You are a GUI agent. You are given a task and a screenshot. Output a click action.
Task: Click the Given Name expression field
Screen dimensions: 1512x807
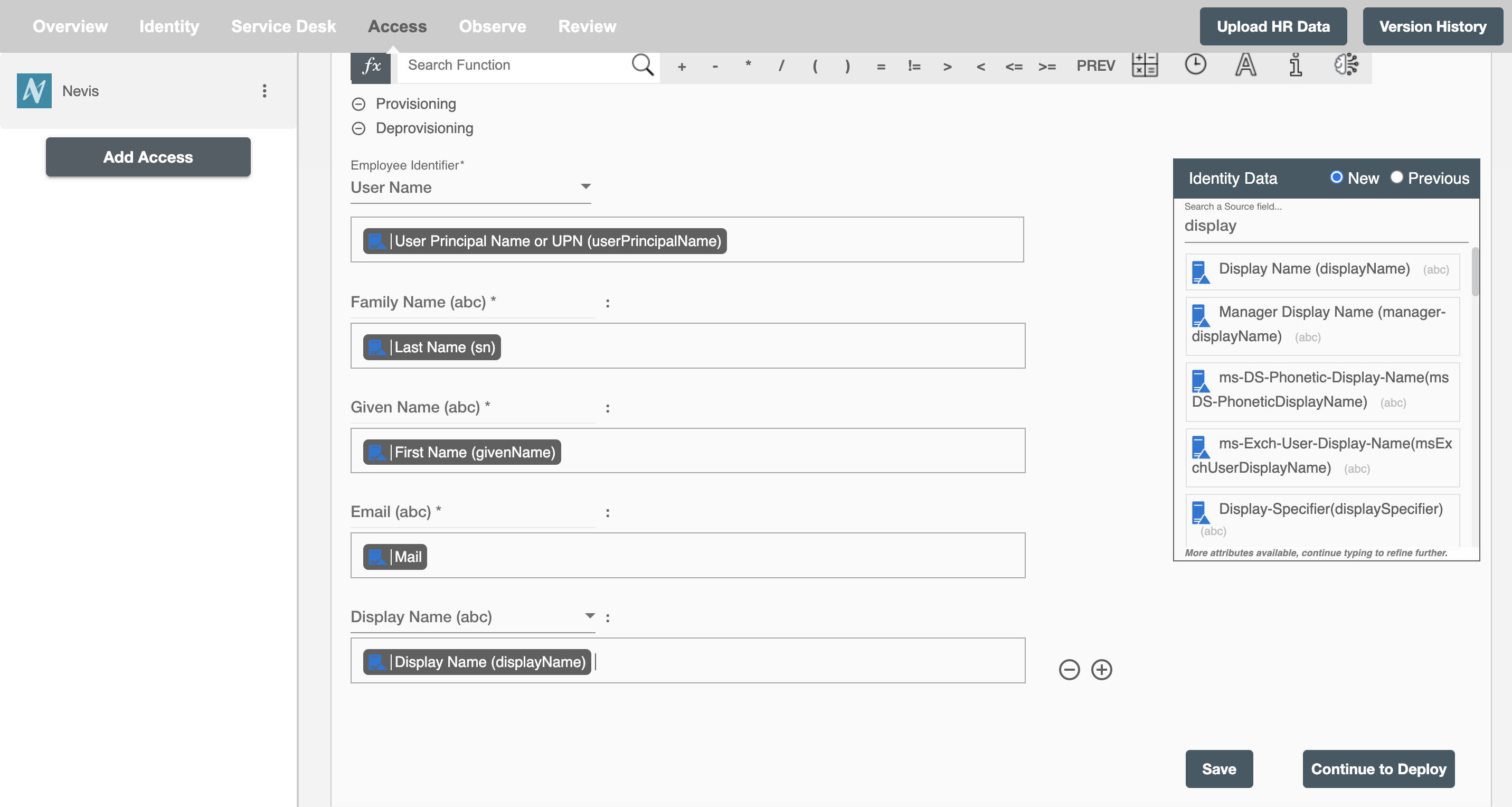point(688,451)
